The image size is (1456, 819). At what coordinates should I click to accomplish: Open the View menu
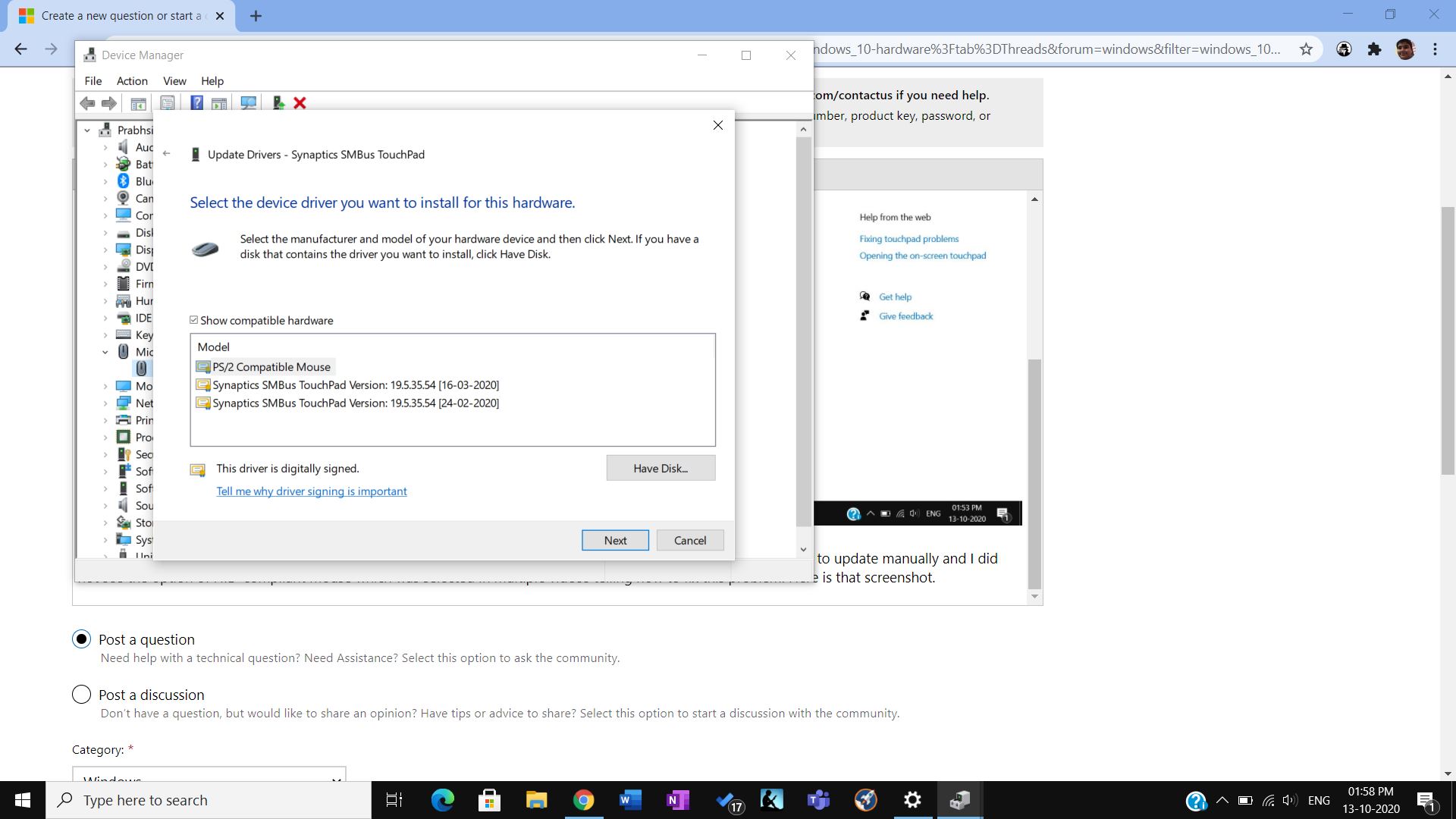(174, 81)
